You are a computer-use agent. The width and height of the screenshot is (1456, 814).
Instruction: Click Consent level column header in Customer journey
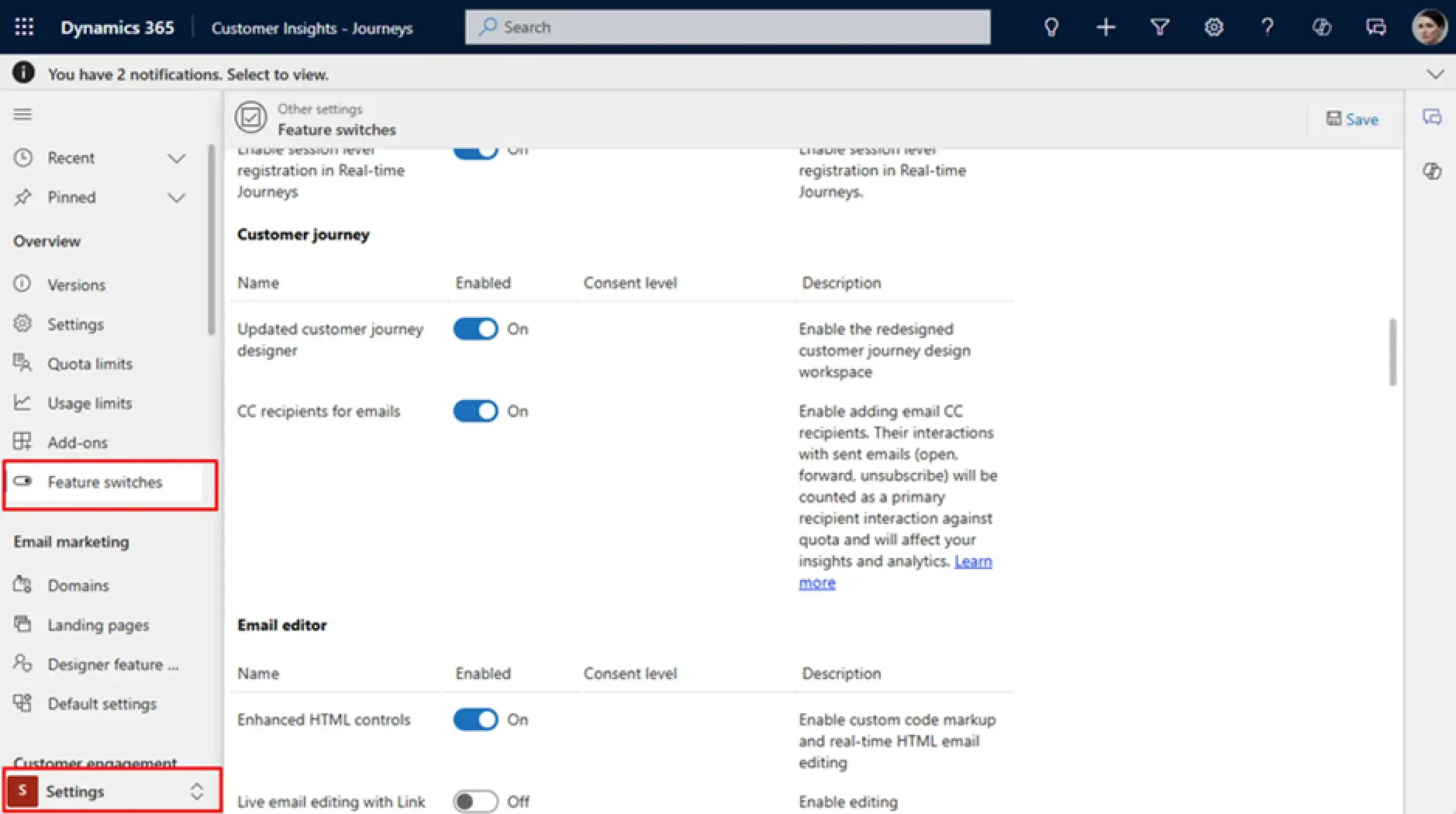point(630,283)
